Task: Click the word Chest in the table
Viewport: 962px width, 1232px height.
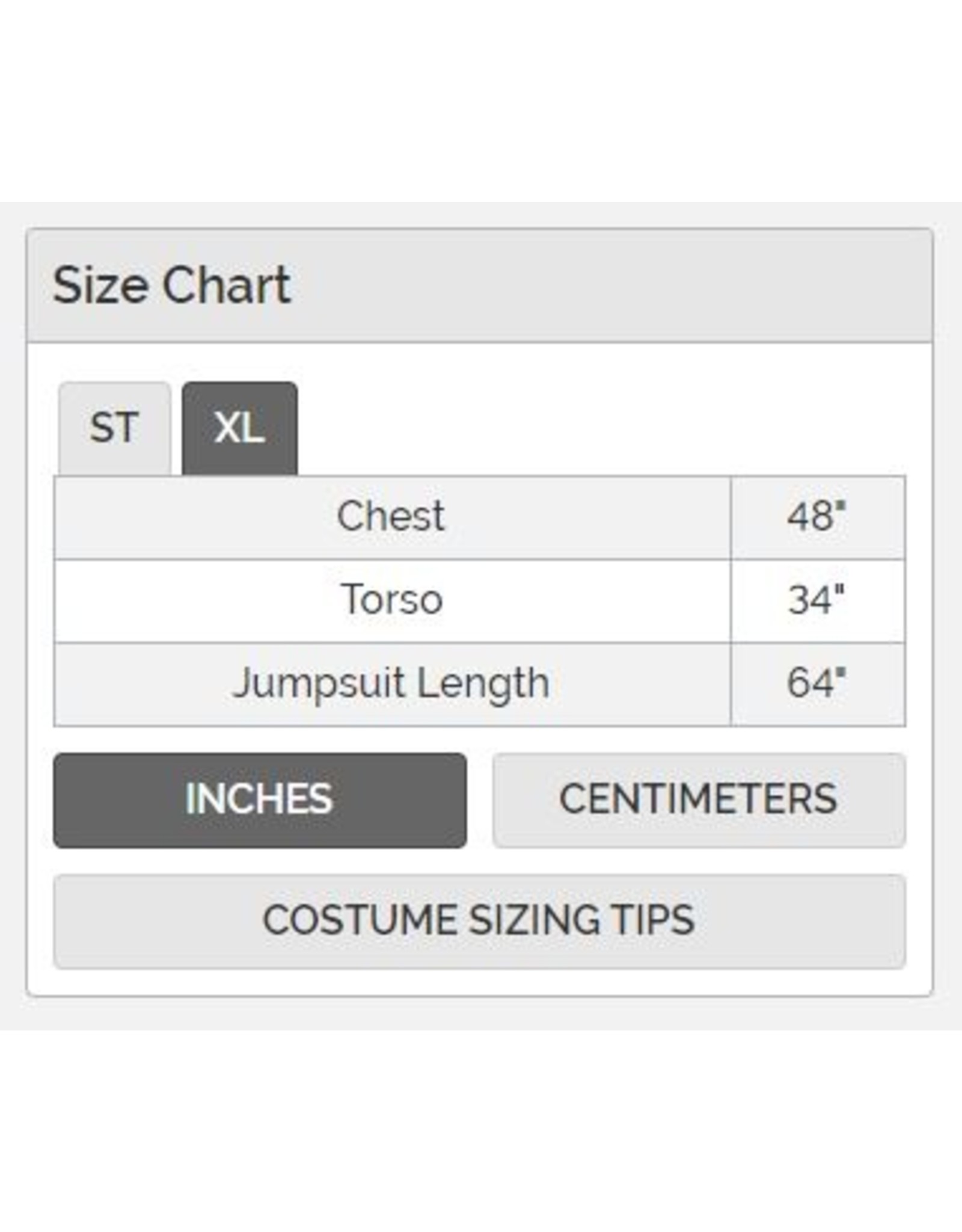Action: (x=391, y=517)
